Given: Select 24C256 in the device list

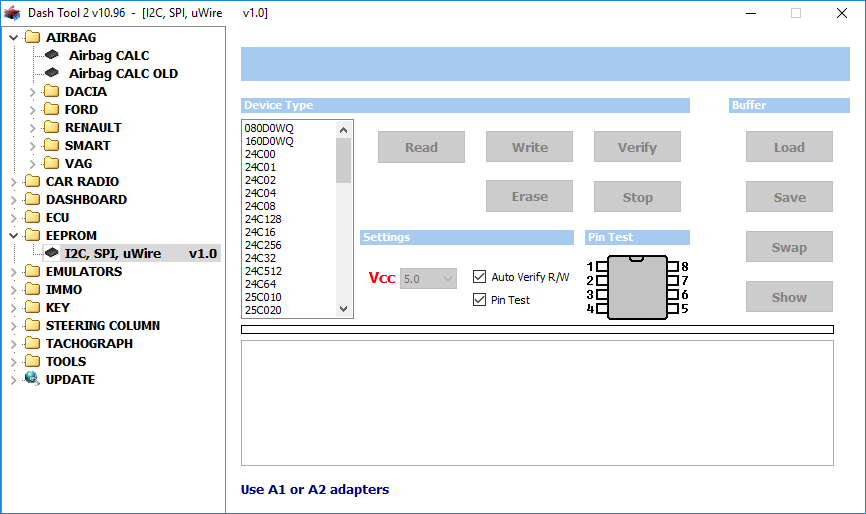Looking at the screenshot, I should pos(263,245).
